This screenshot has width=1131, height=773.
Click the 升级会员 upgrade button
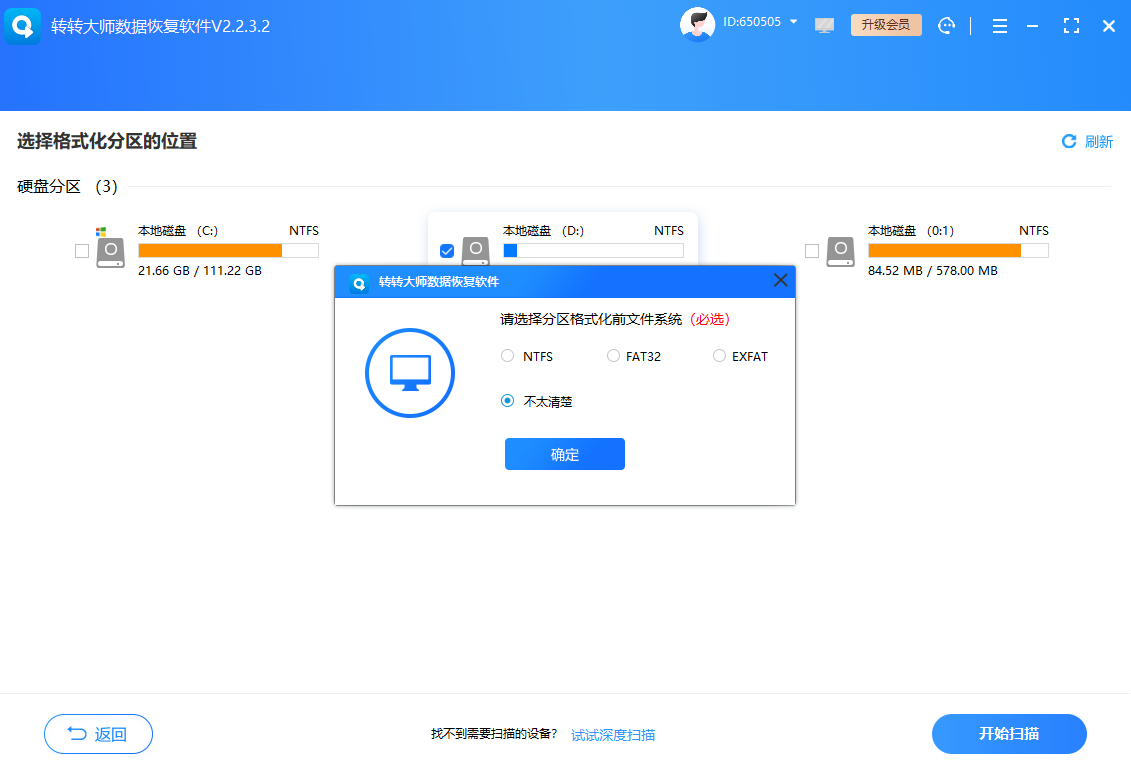click(x=886, y=25)
